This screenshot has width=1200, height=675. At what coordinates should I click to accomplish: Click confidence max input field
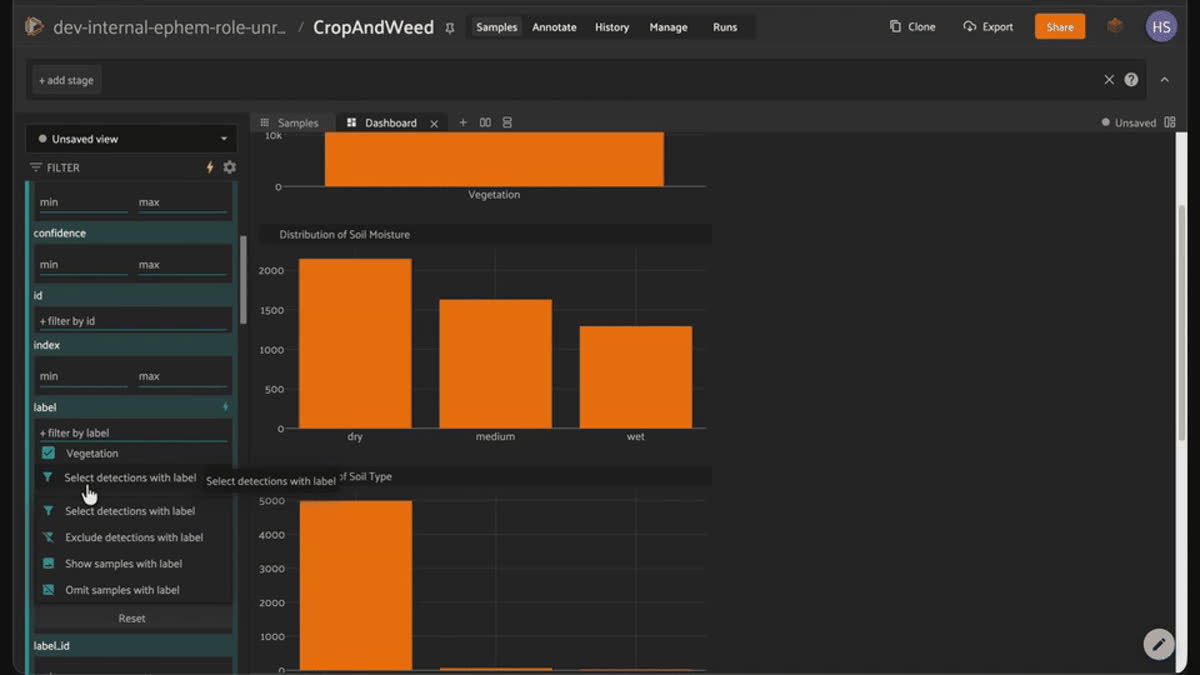(x=182, y=265)
